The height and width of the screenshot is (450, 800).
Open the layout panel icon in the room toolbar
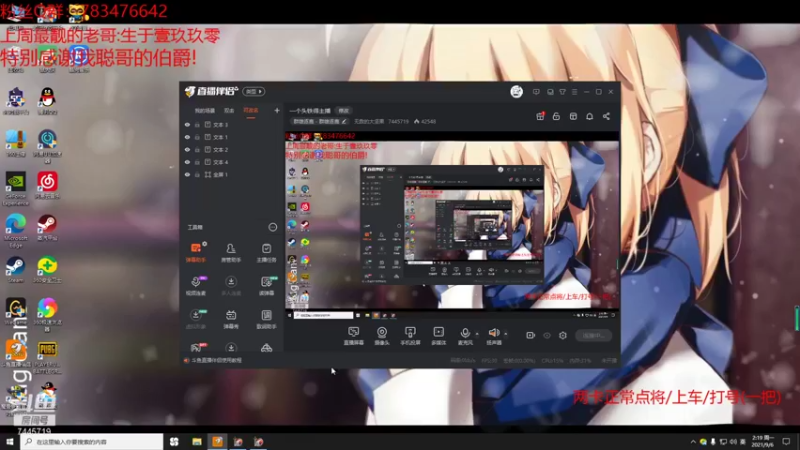(573, 116)
